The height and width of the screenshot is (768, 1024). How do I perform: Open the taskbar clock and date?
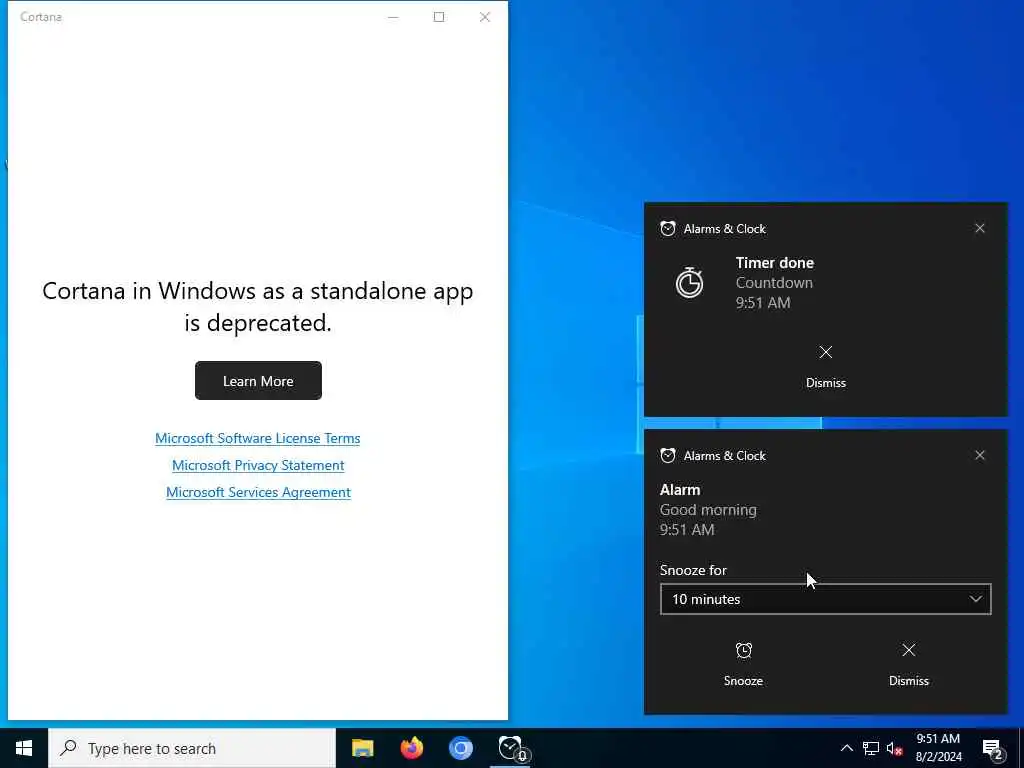pos(938,748)
